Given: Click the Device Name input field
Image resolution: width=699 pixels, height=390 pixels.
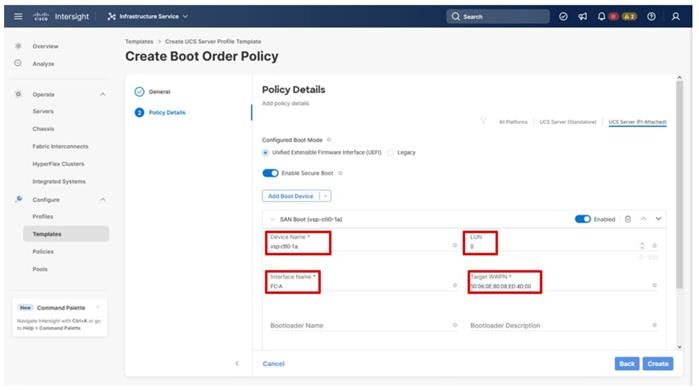Looking at the screenshot, I should tap(359, 246).
